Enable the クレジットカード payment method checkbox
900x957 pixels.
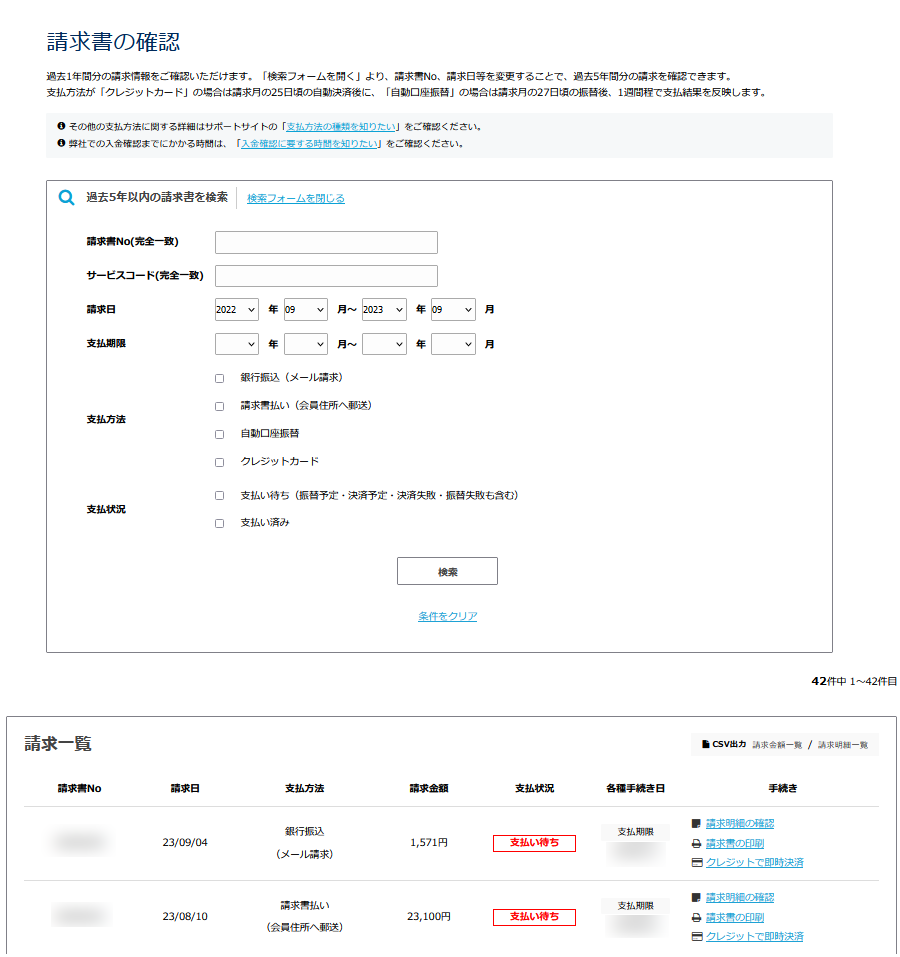219,462
